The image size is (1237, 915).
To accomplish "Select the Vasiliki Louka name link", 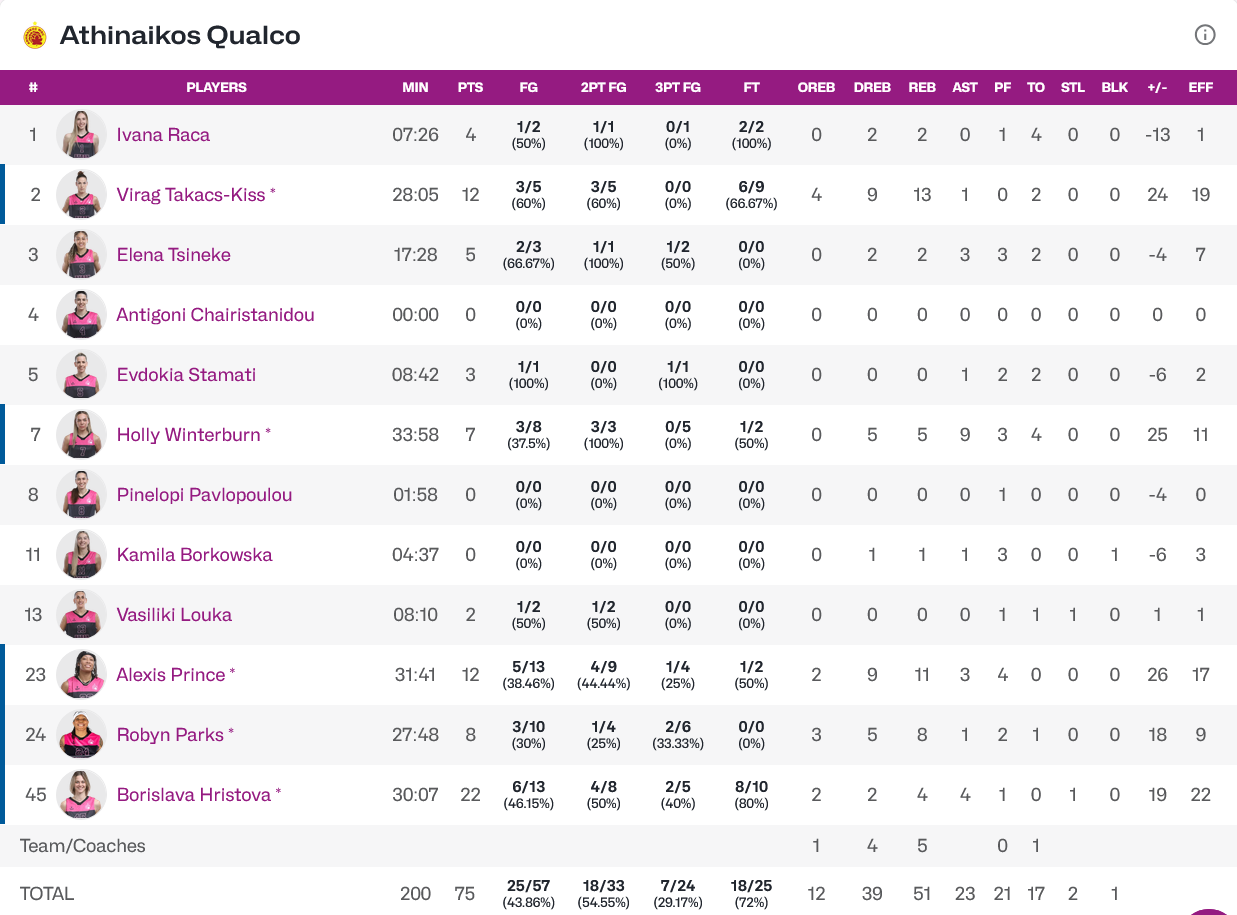I will pyautogui.click(x=175, y=615).
